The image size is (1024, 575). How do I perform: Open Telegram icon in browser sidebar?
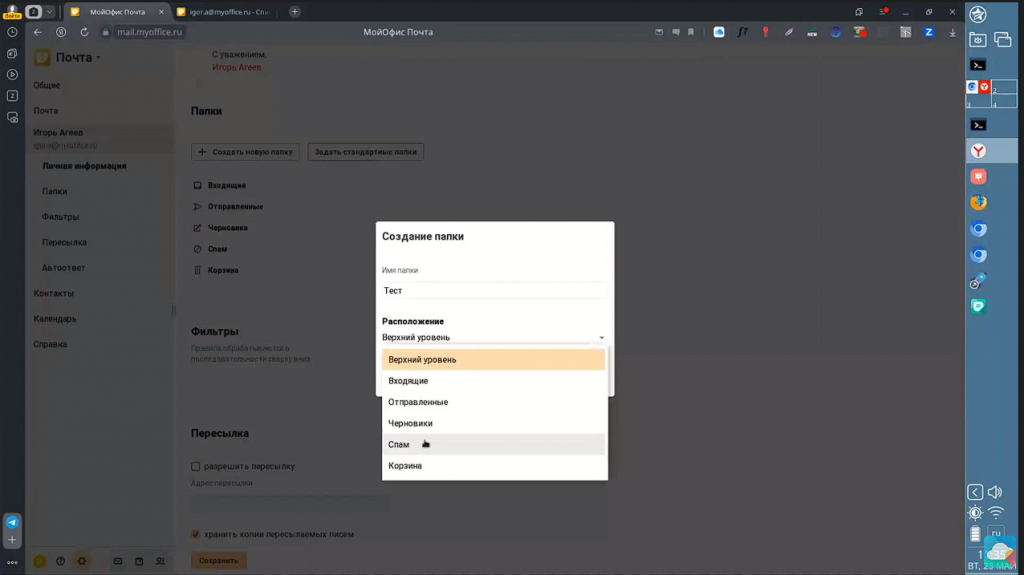coord(12,522)
